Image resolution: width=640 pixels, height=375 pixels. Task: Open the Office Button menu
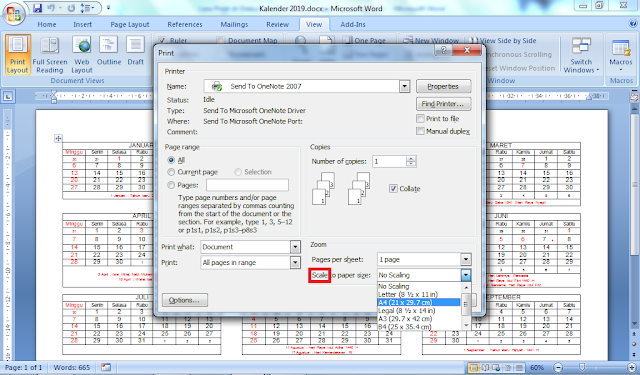(x=13, y=13)
